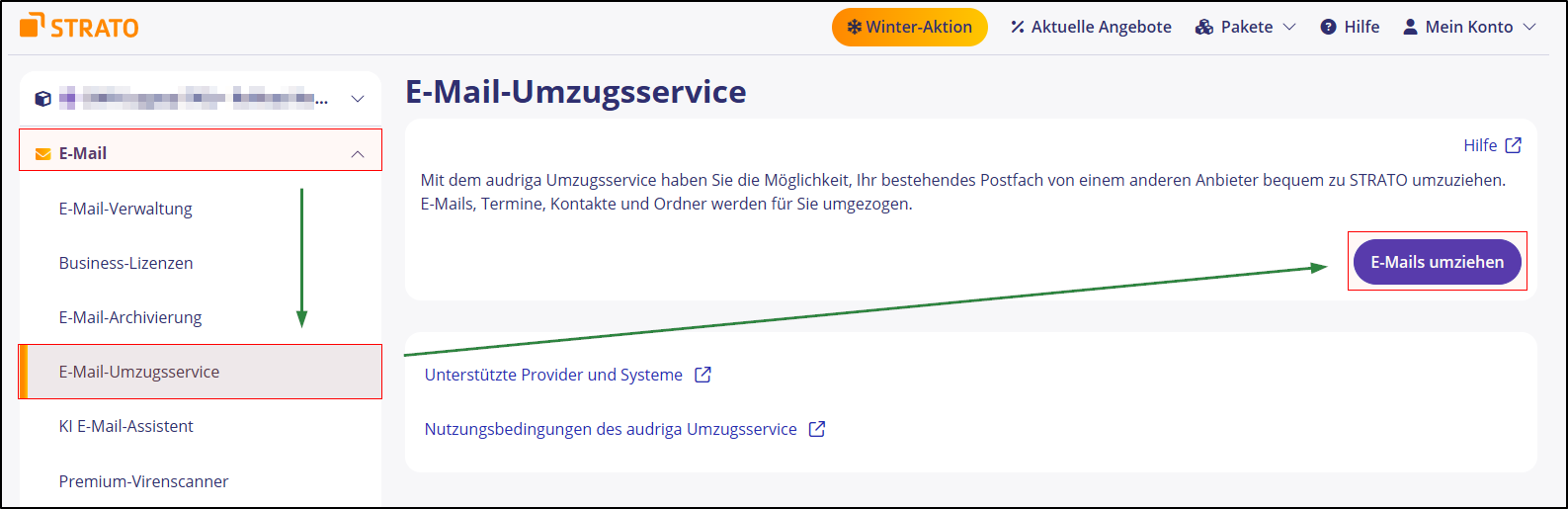Click the Hilfe question mark icon
Image resolution: width=1568 pixels, height=509 pixels.
pyautogui.click(x=1328, y=27)
